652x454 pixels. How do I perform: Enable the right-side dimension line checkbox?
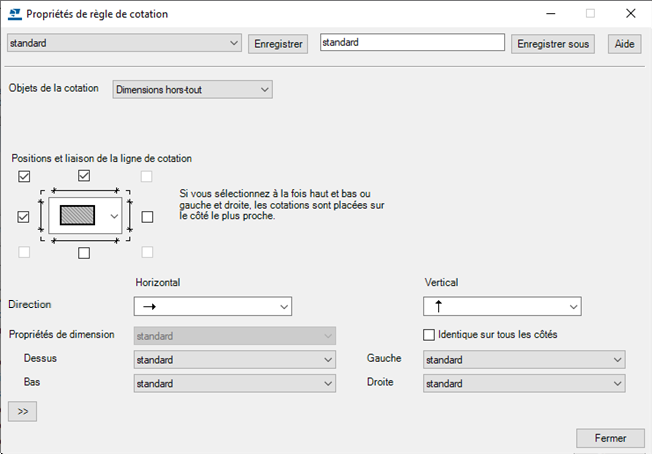(x=147, y=216)
